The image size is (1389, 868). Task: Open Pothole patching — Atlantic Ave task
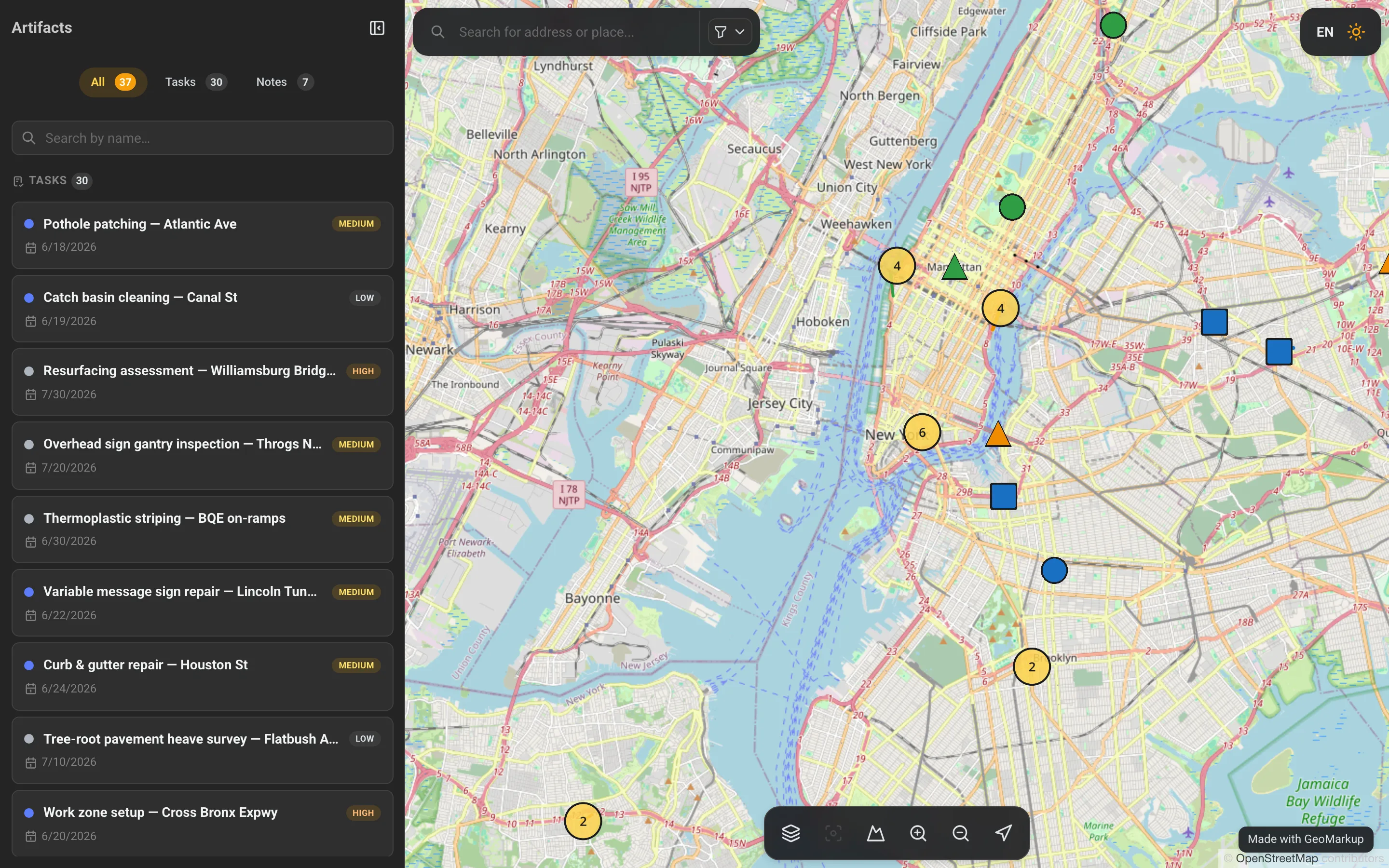(202, 235)
